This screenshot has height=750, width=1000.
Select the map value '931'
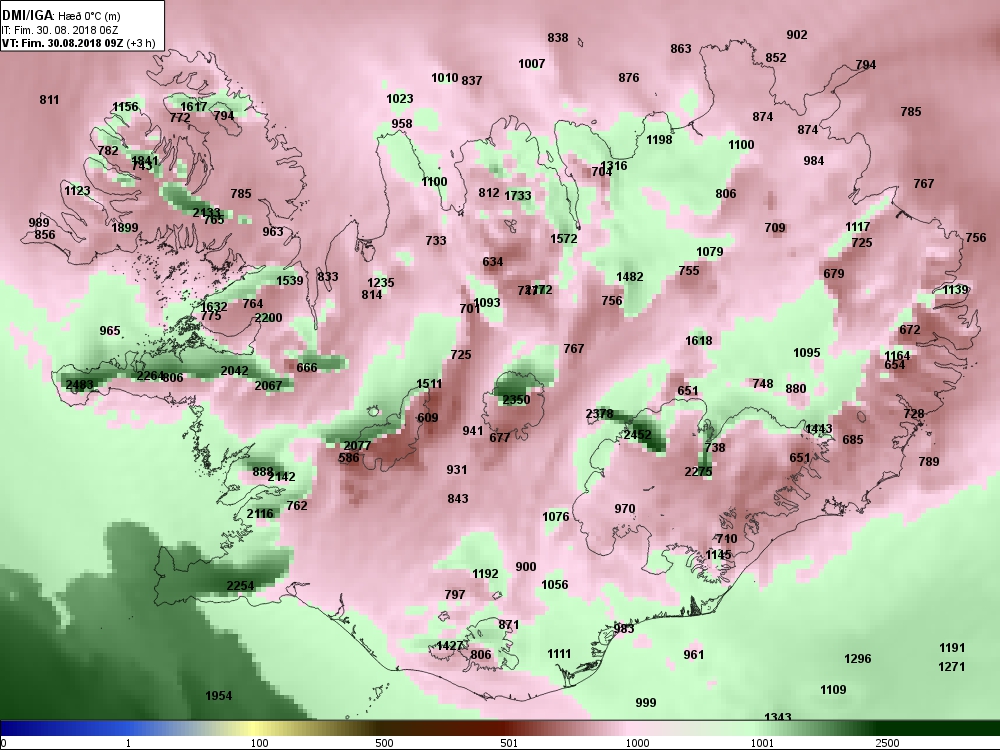coord(457,470)
